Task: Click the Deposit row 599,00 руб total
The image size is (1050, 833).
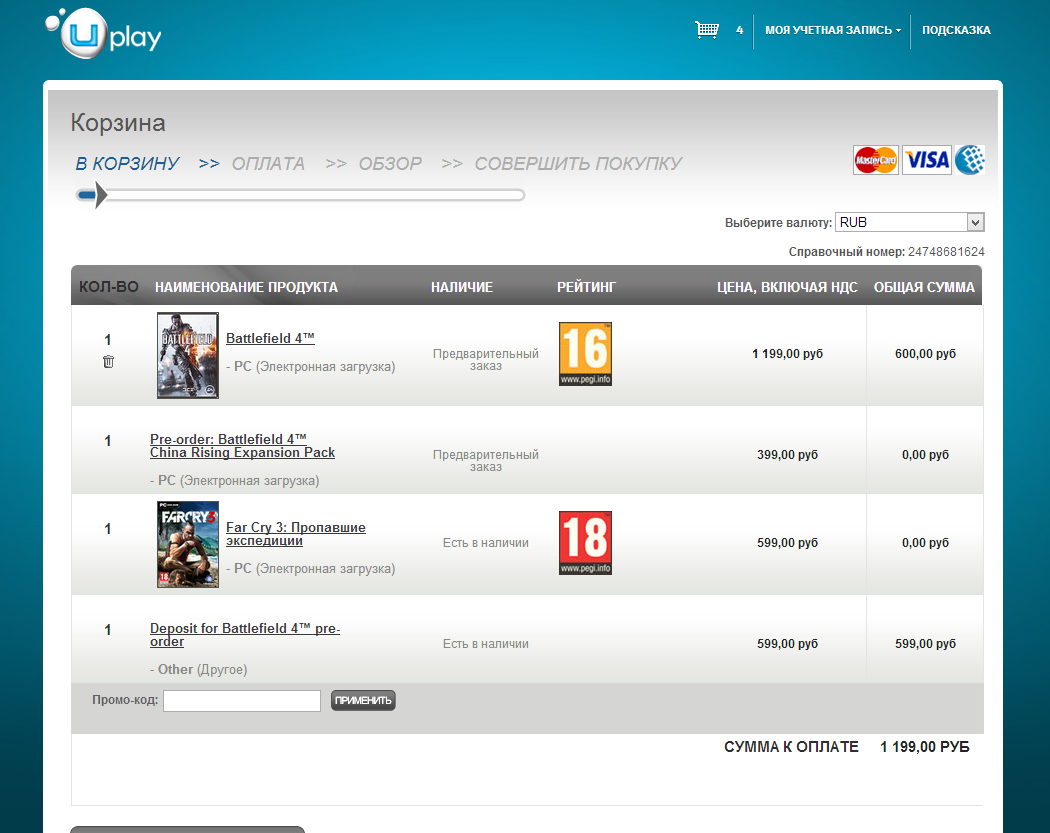Action: click(x=925, y=643)
